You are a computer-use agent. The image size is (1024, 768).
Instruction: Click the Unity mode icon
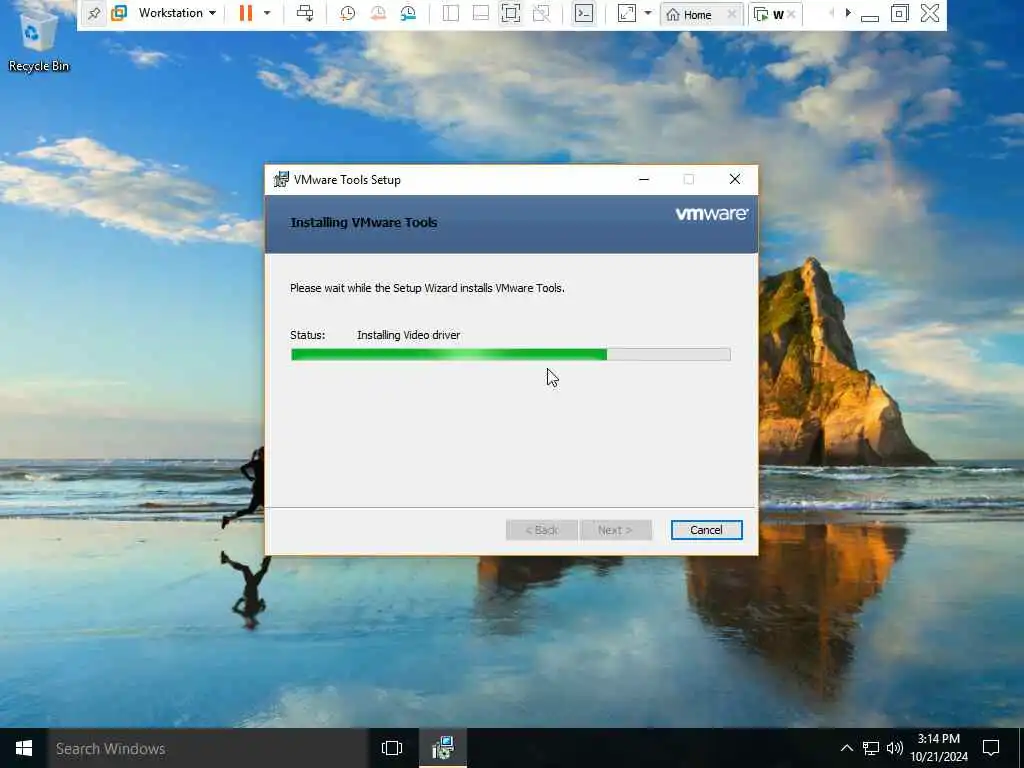point(541,13)
